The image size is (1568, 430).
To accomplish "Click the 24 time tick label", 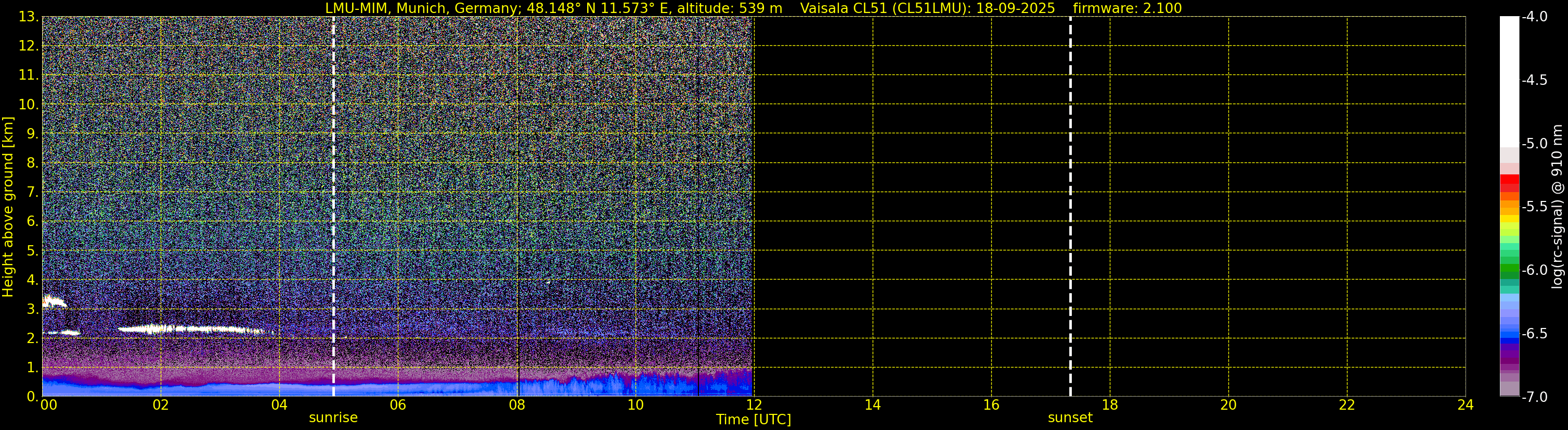I will pos(1465,405).
